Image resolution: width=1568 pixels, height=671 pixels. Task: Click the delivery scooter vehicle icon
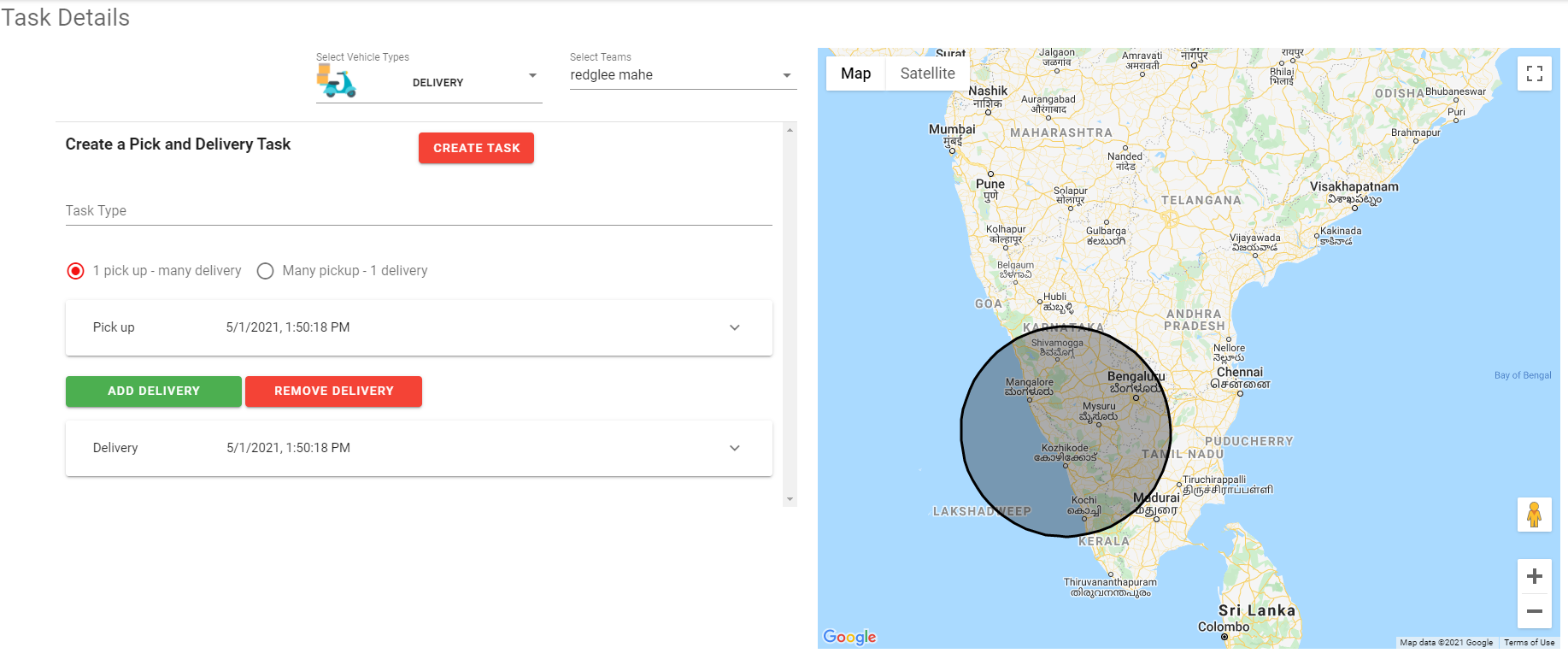click(x=337, y=82)
